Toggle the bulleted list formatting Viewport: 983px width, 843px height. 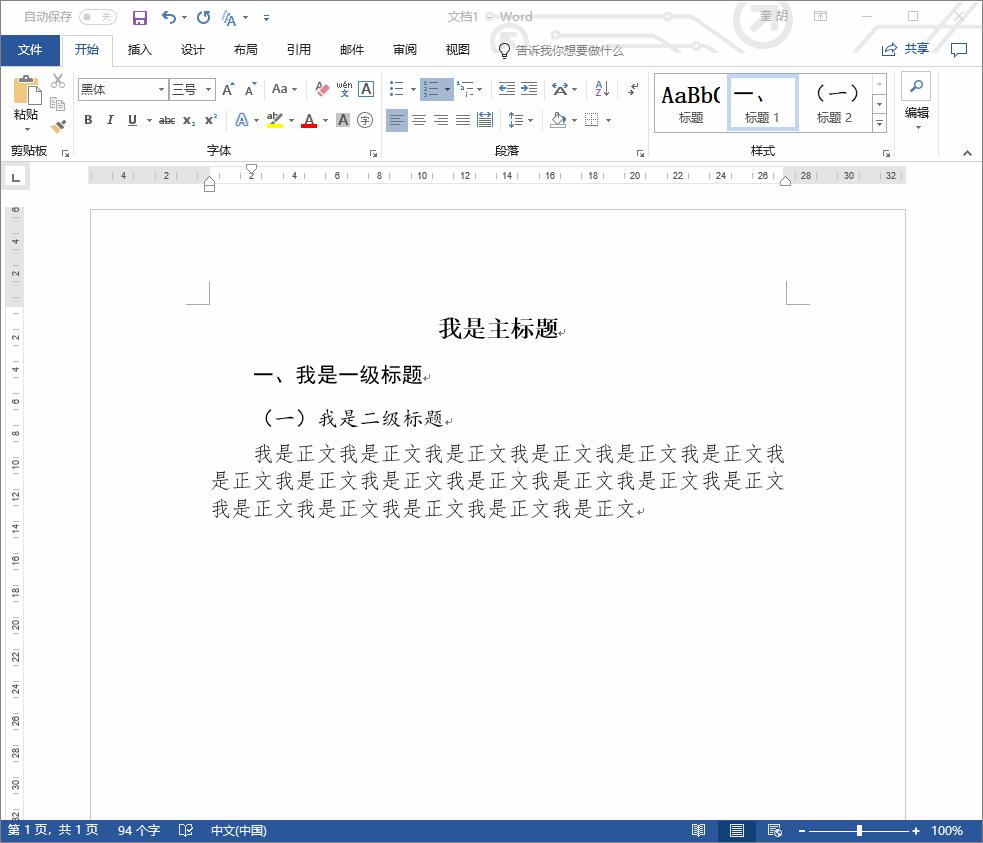[396, 89]
